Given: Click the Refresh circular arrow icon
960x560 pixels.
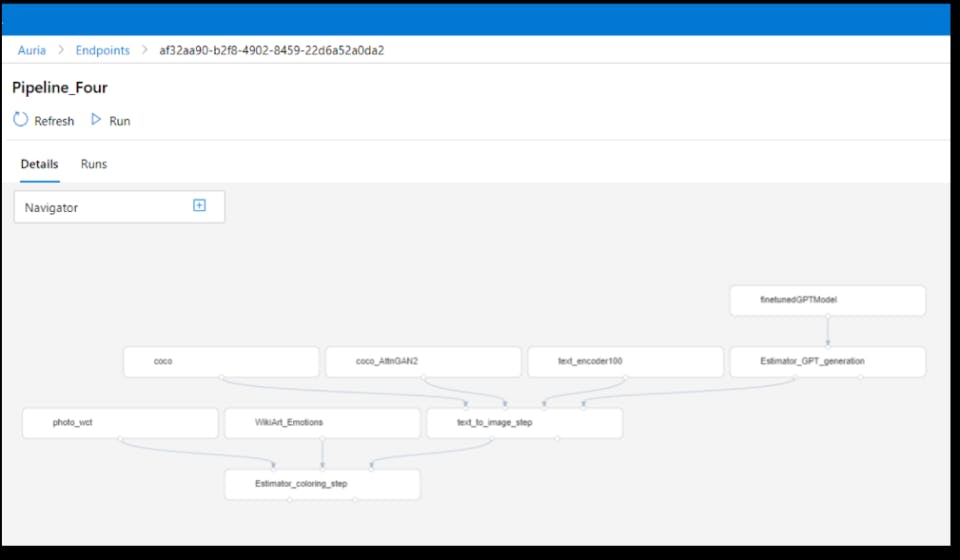Looking at the screenshot, I should tap(21, 119).
